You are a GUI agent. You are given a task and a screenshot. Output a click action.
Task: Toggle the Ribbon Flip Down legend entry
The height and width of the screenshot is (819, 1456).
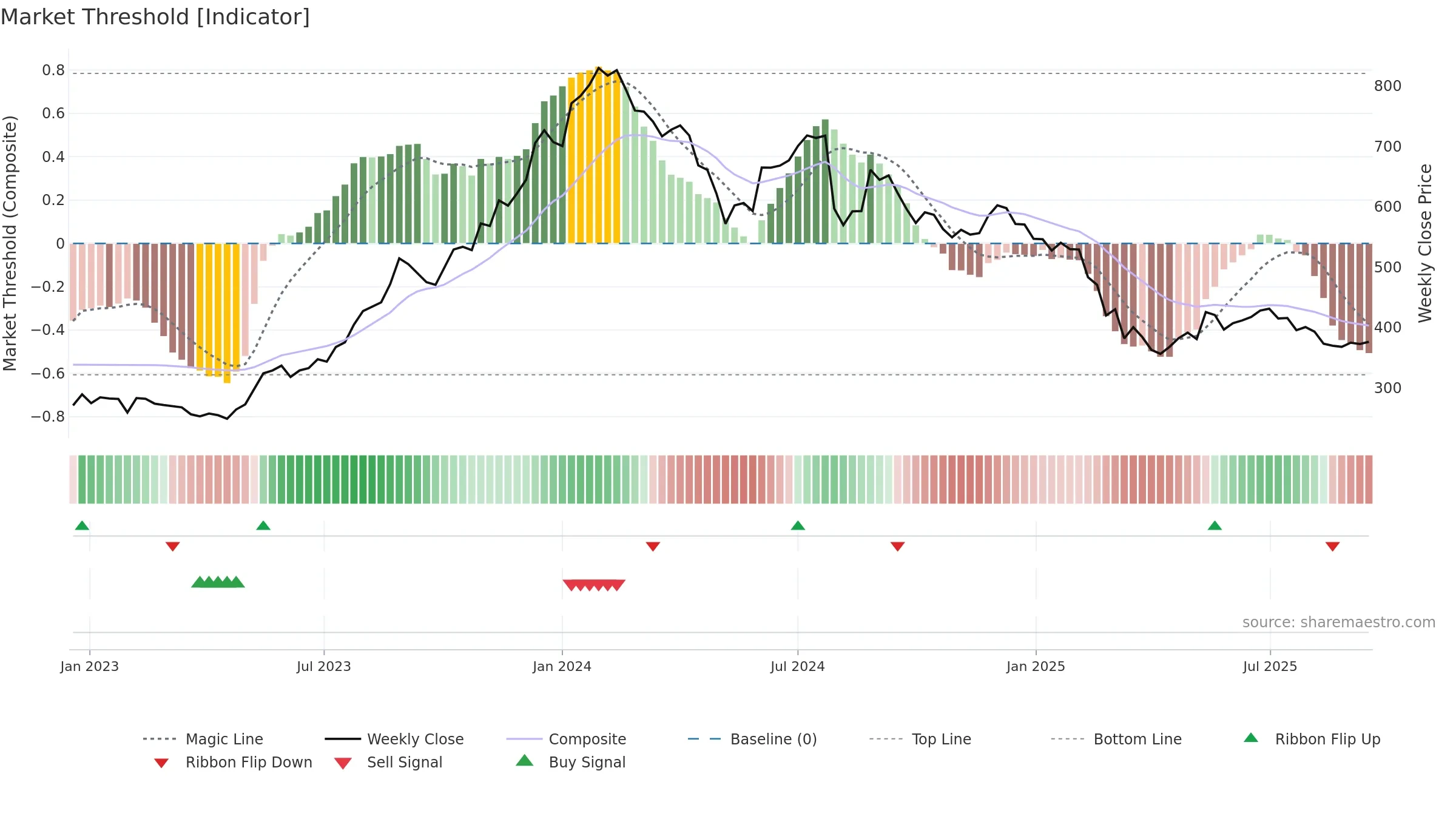pos(233,762)
